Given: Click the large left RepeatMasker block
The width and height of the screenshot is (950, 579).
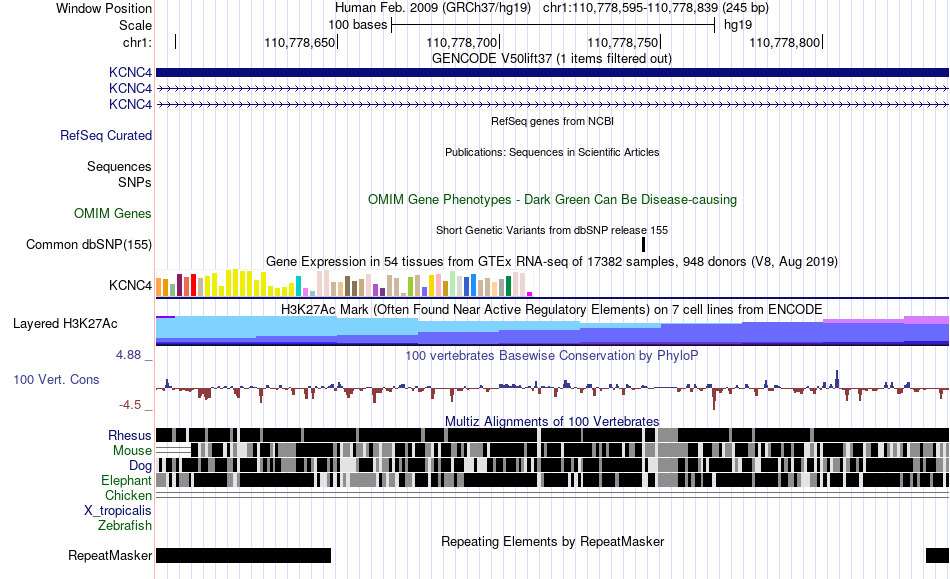Looking at the screenshot, I should [244, 555].
